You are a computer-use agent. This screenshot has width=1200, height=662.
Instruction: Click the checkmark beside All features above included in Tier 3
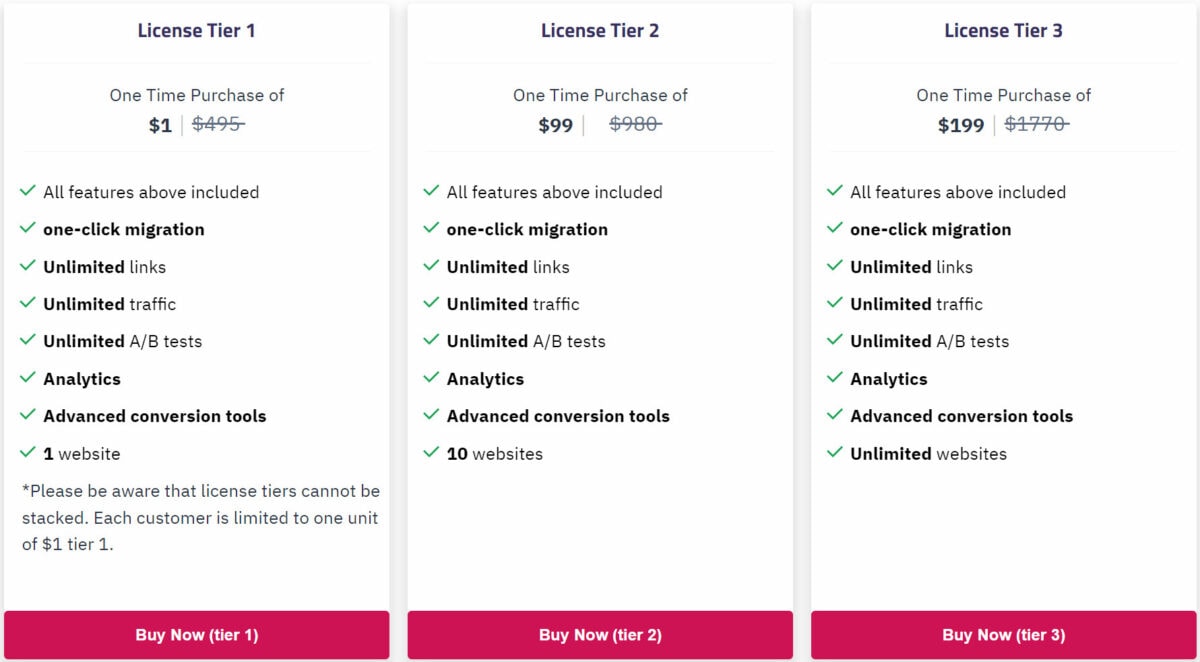(835, 191)
